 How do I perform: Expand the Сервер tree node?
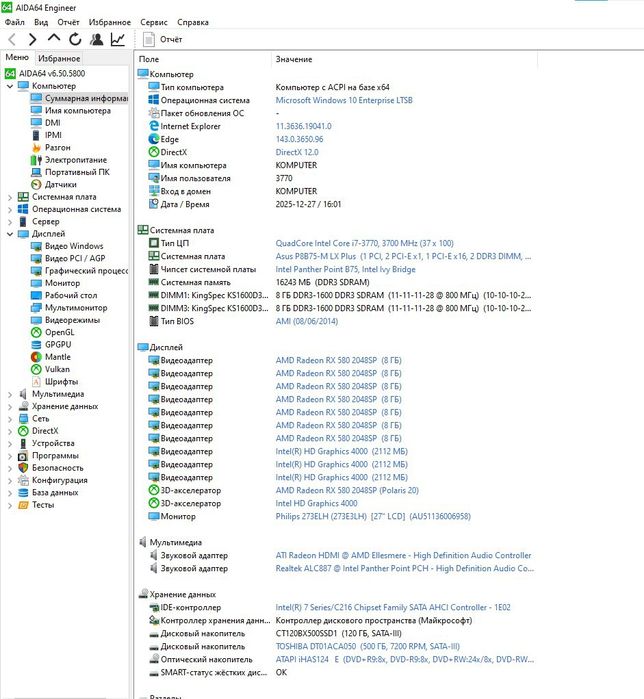10,222
